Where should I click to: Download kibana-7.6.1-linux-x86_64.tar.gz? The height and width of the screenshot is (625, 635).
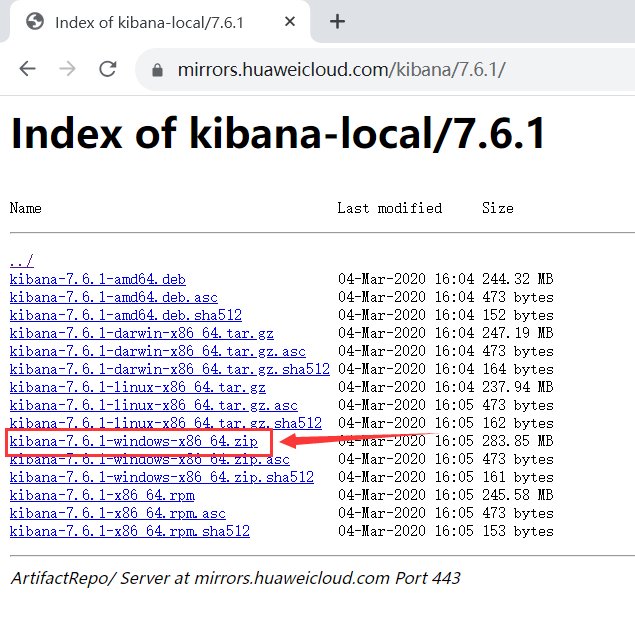pyautogui.click(x=138, y=387)
